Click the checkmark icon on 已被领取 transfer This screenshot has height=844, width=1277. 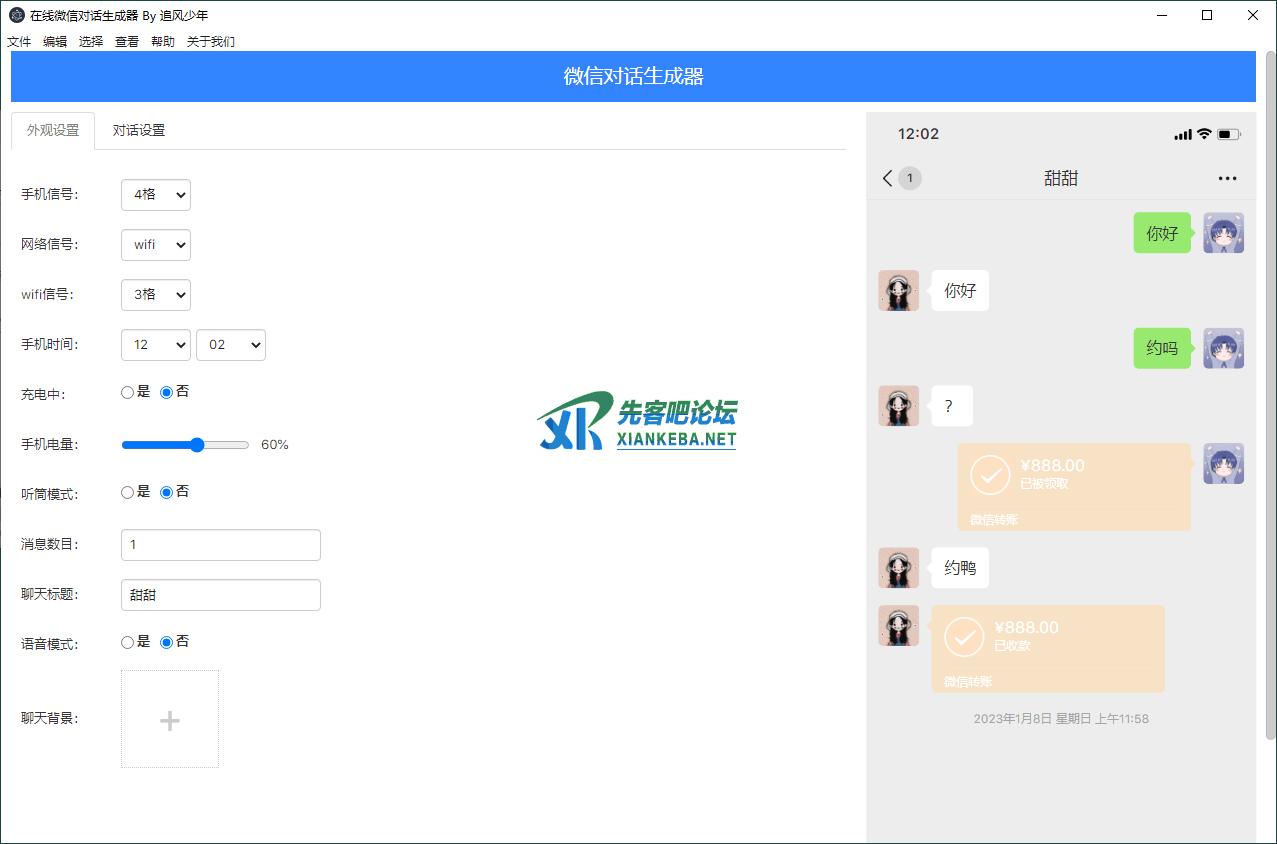point(990,475)
